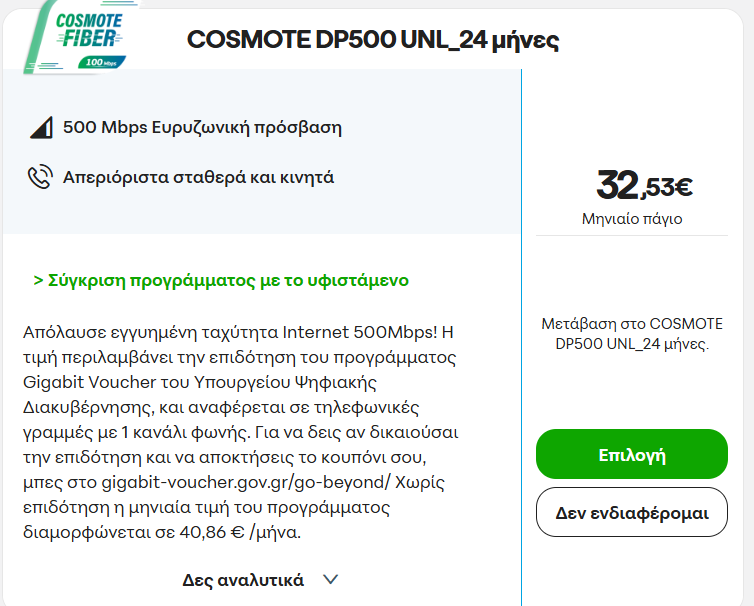Click the 500 Mbps Ευρυζωνική πρόσβαση feature text
754x606 pixels.
coord(202,127)
